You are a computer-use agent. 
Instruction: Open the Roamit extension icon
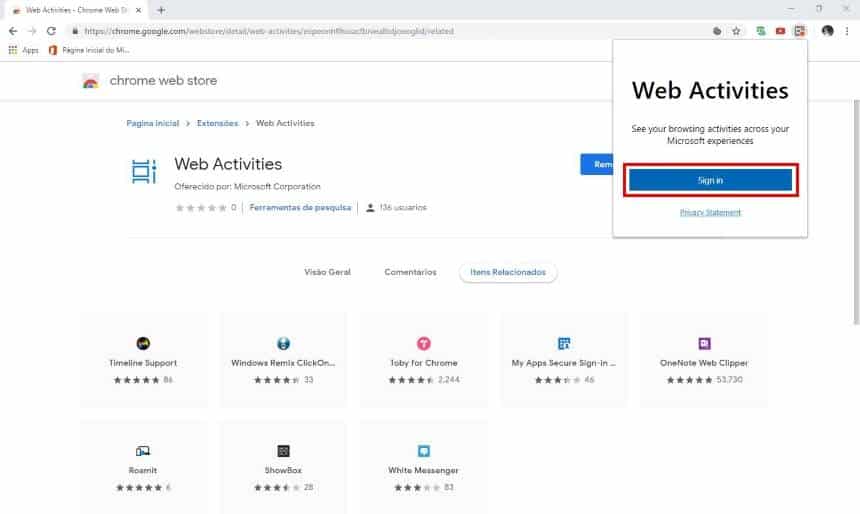point(143,451)
